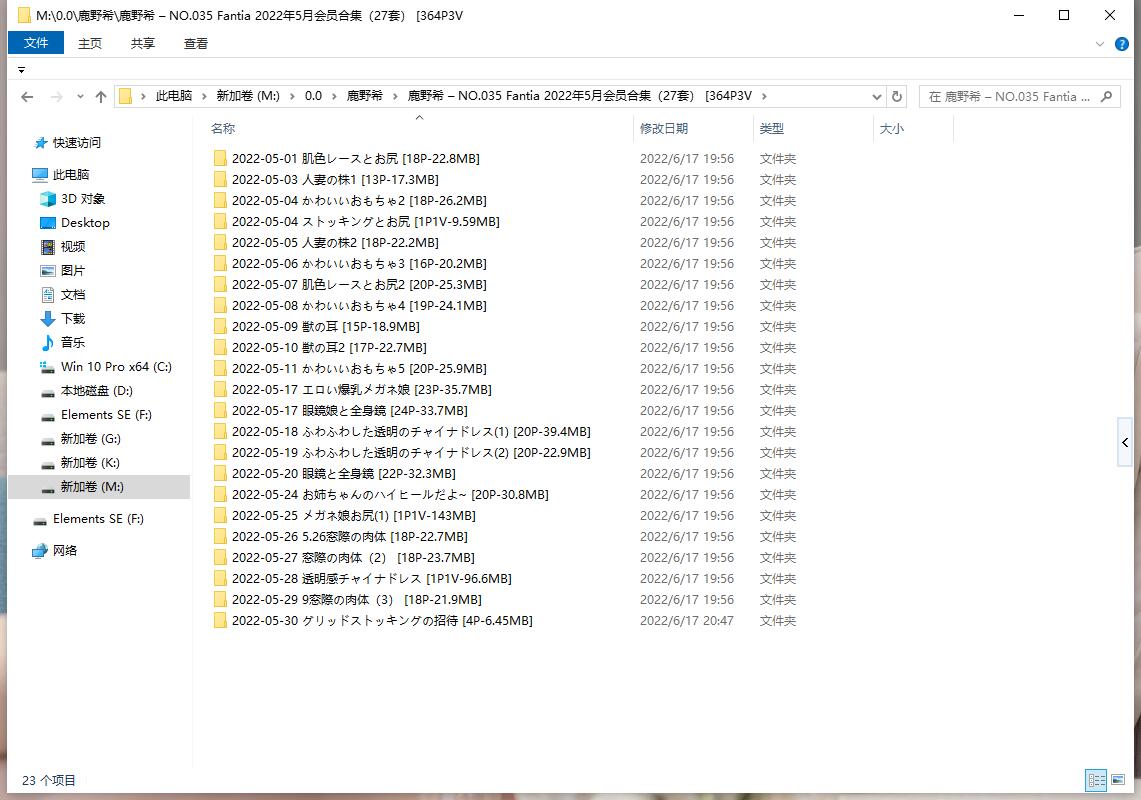Open the recent locations dropdown arrow
The height and width of the screenshot is (800, 1141).
(x=80, y=97)
